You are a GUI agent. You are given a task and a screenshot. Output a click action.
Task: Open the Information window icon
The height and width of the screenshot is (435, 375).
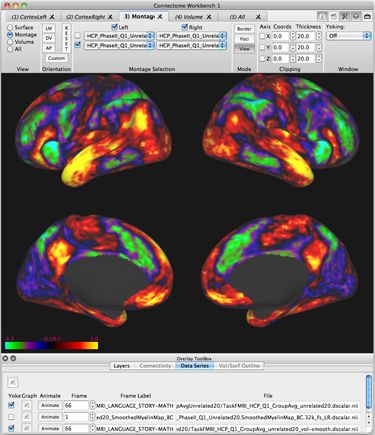[322, 16]
